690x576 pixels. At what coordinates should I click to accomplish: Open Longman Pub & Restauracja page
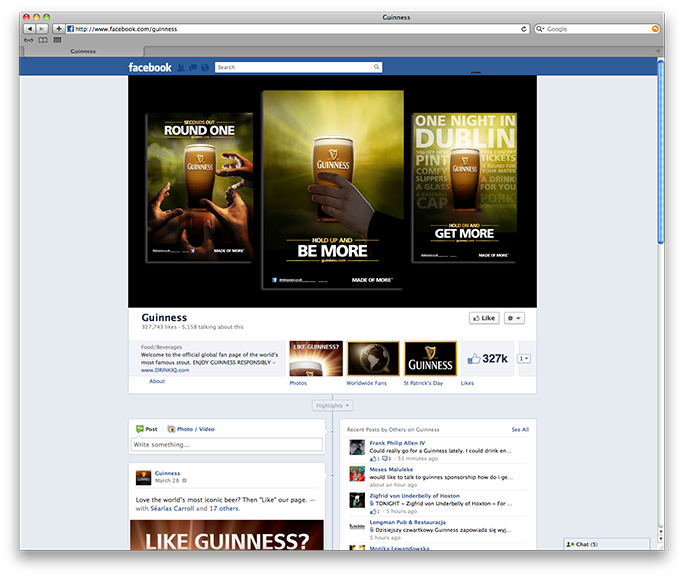407,522
